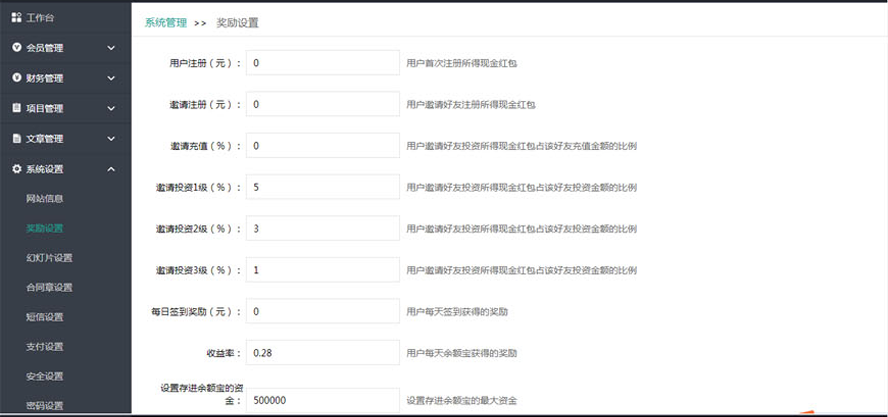
Task: Expand the 项目管理 menu chevron
Action: point(111,108)
